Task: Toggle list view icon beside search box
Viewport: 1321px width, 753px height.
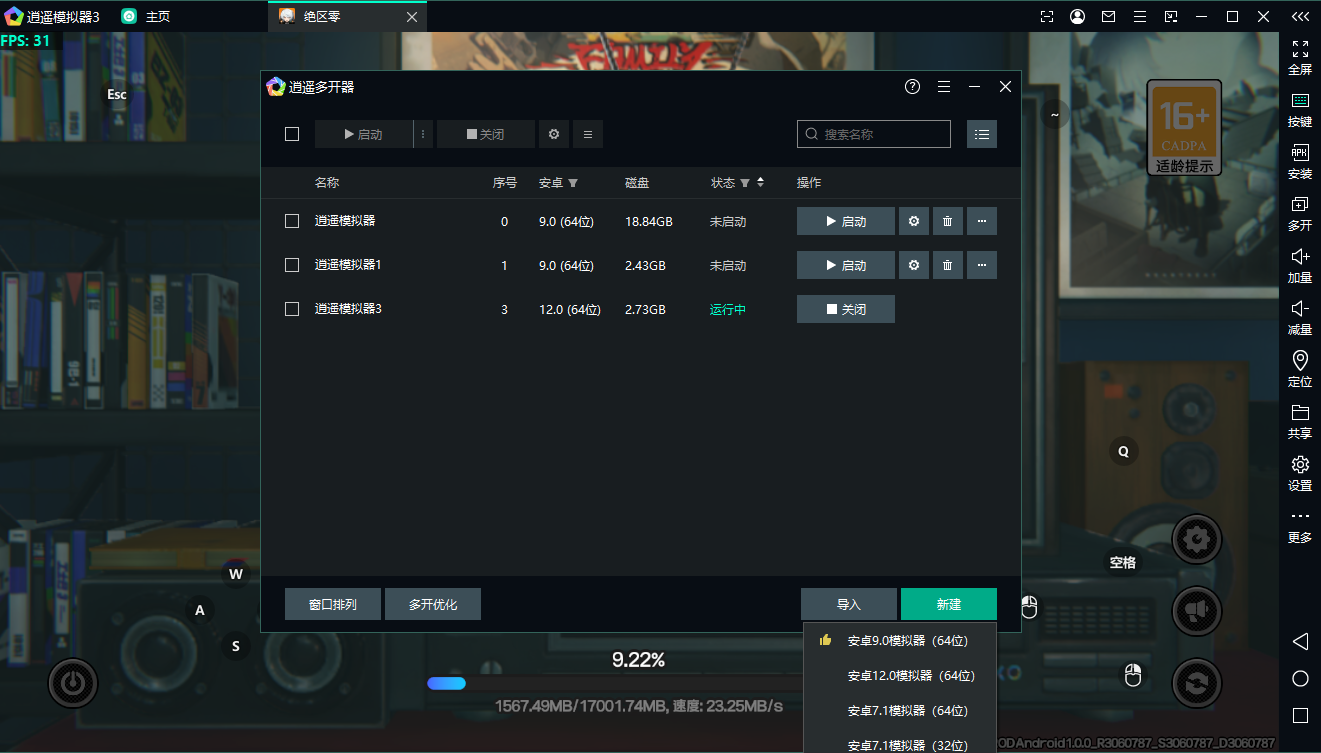Action: coord(982,134)
